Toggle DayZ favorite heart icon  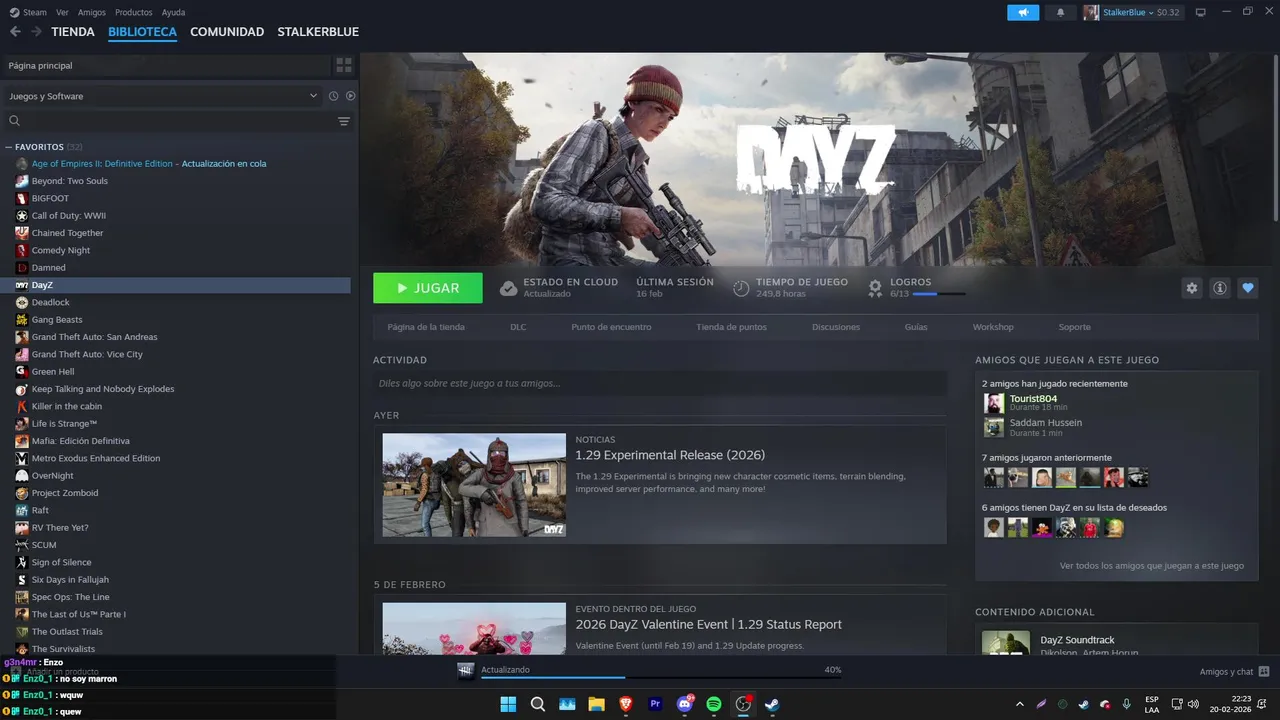(1248, 288)
